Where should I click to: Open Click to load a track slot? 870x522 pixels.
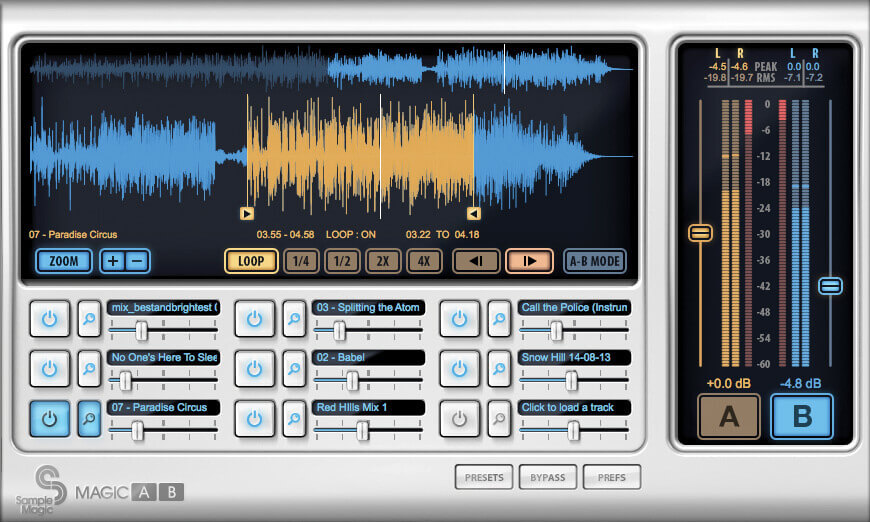[x=574, y=407]
